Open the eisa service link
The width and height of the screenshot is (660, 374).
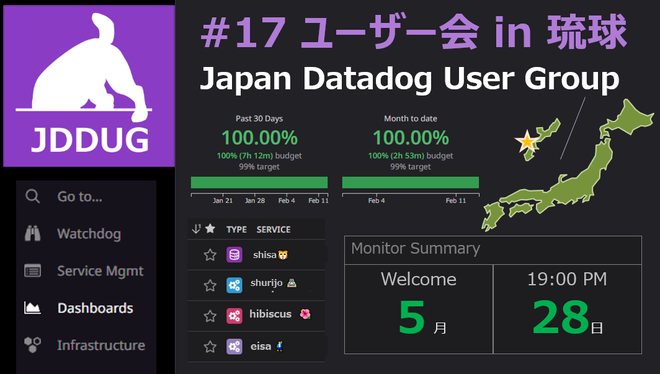coord(261,346)
